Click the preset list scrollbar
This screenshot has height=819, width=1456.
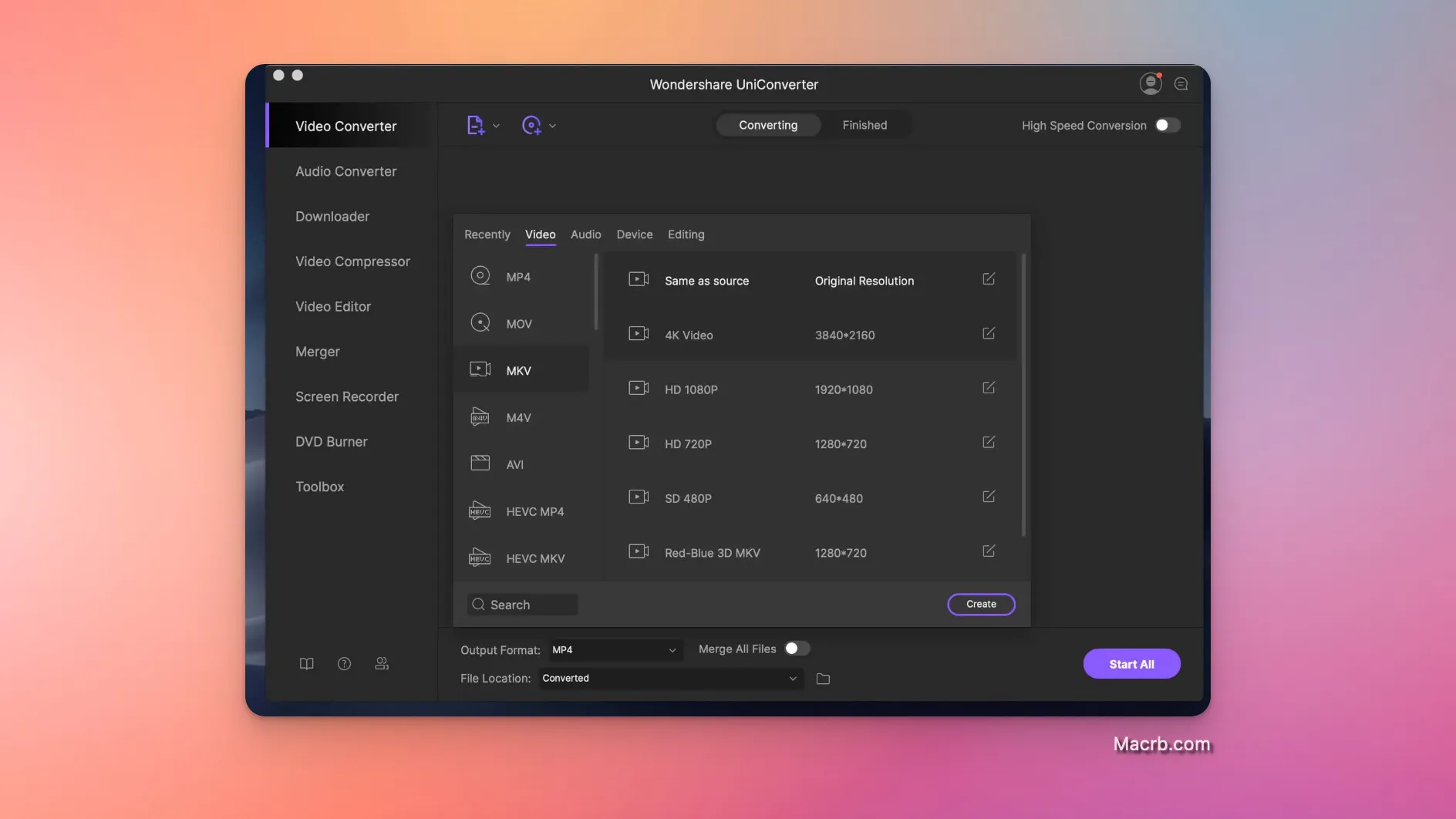[x=1023, y=395]
